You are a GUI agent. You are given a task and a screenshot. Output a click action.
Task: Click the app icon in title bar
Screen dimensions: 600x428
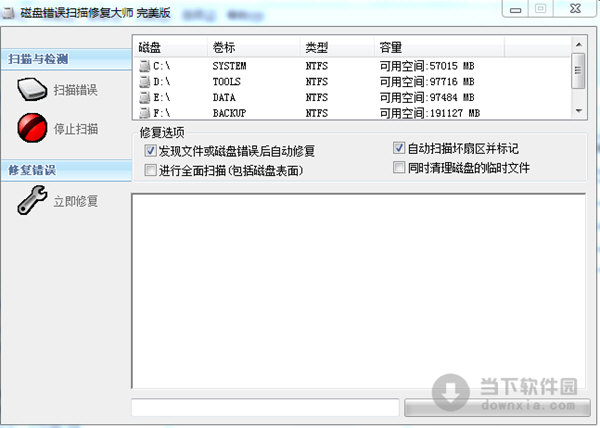tap(8, 13)
